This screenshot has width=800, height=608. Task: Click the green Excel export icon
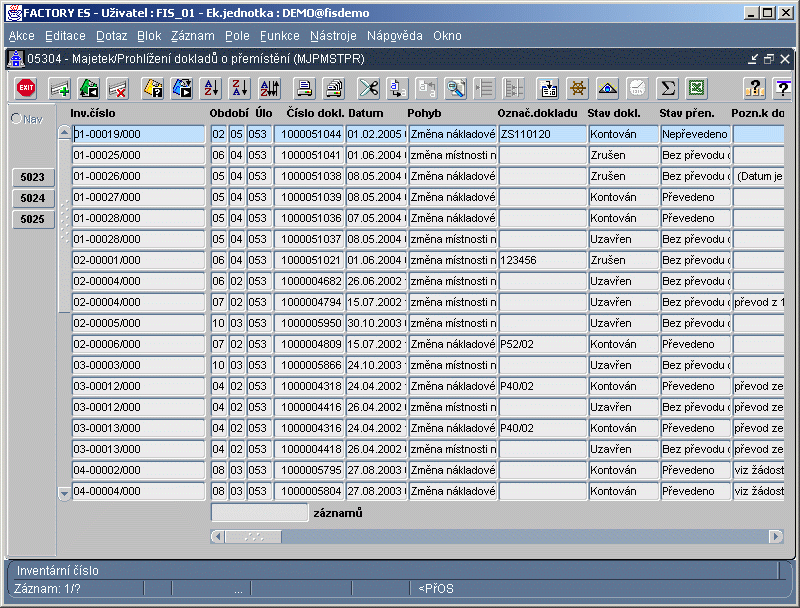697,88
